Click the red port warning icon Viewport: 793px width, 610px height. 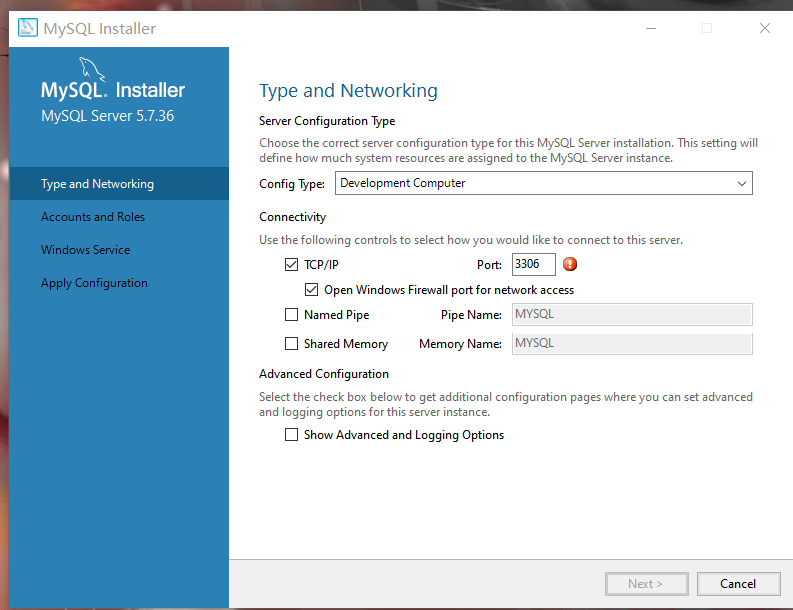pos(570,264)
